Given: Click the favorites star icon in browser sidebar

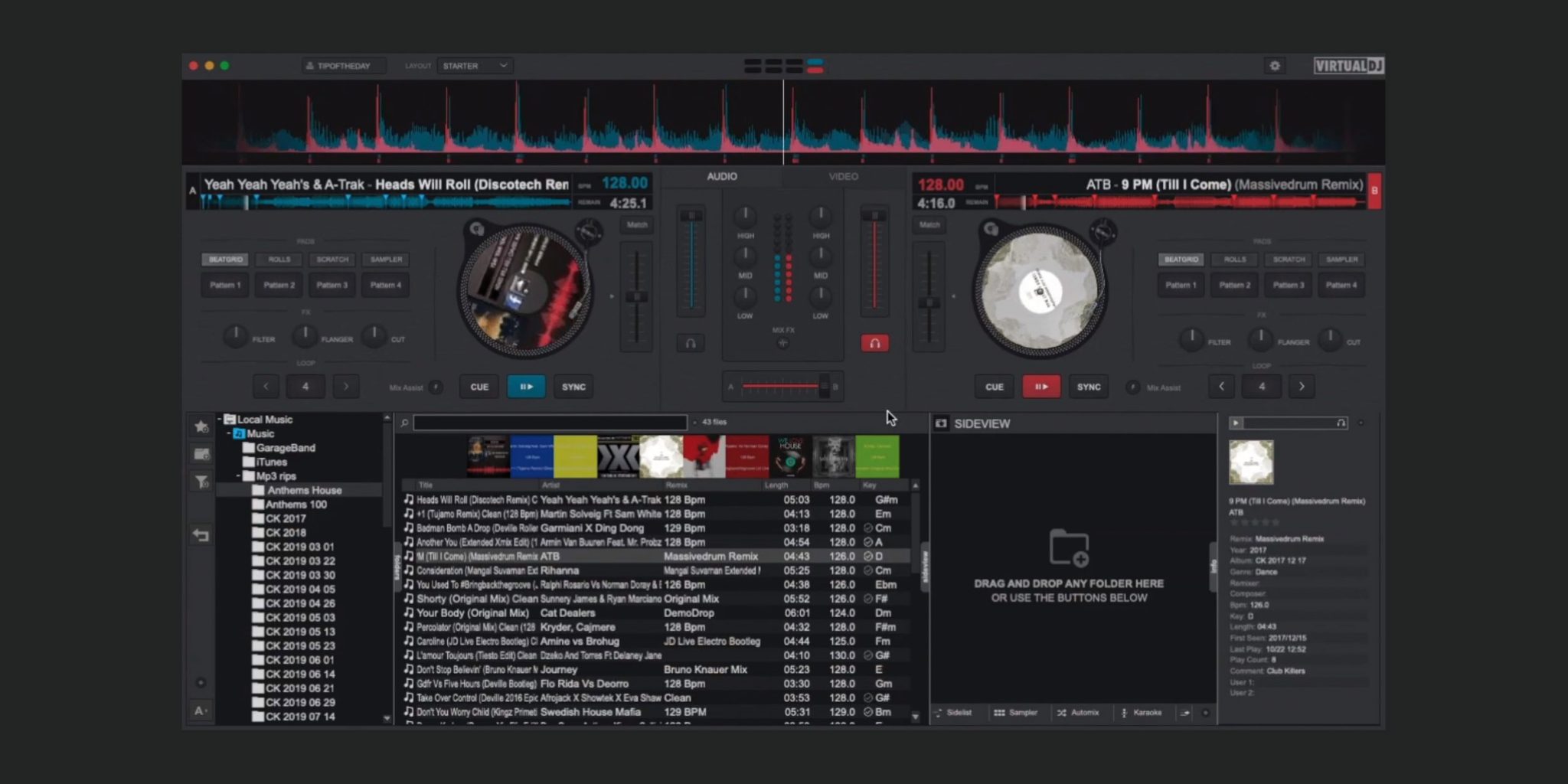Looking at the screenshot, I should click(x=201, y=426).
